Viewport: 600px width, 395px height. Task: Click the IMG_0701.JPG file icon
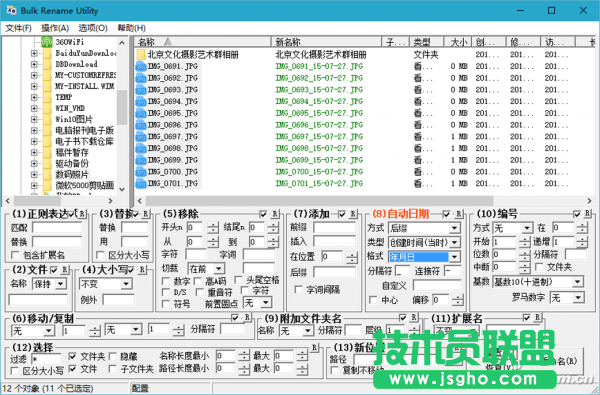(141, 184)
